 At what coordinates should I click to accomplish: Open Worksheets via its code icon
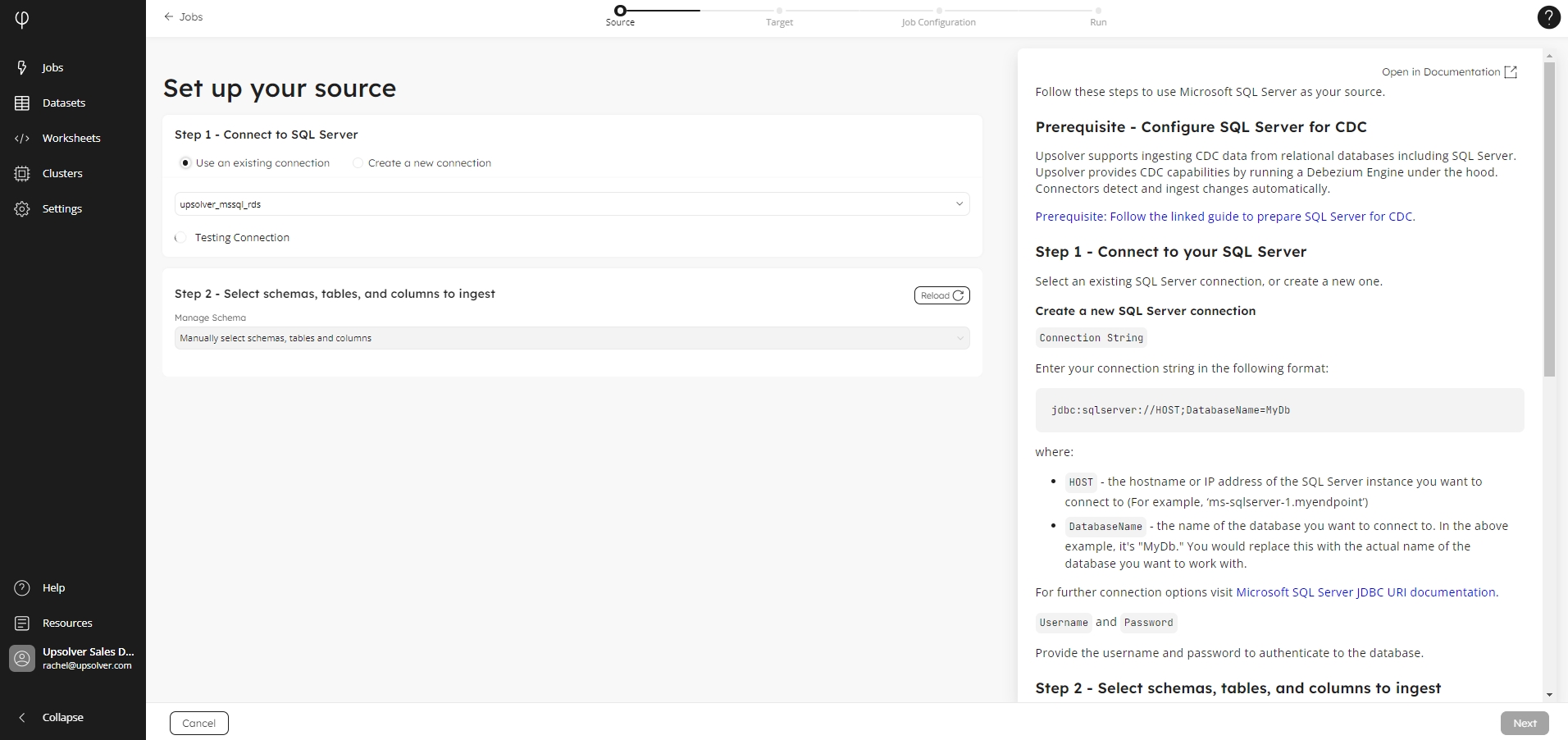22,138
